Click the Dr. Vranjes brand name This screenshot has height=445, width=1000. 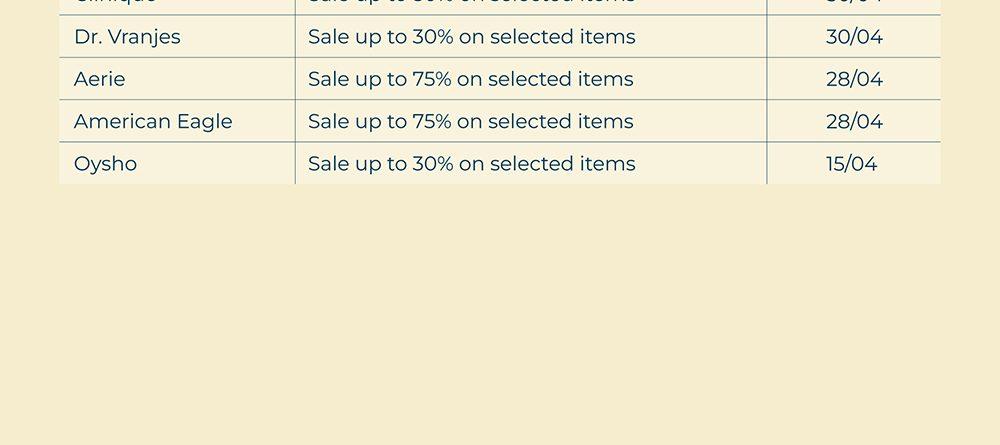pyautogui.click(x=127, y=37)
